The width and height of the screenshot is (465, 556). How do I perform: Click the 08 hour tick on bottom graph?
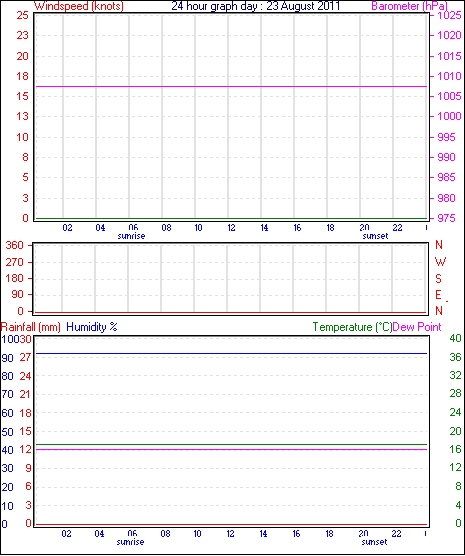(165, 534)
